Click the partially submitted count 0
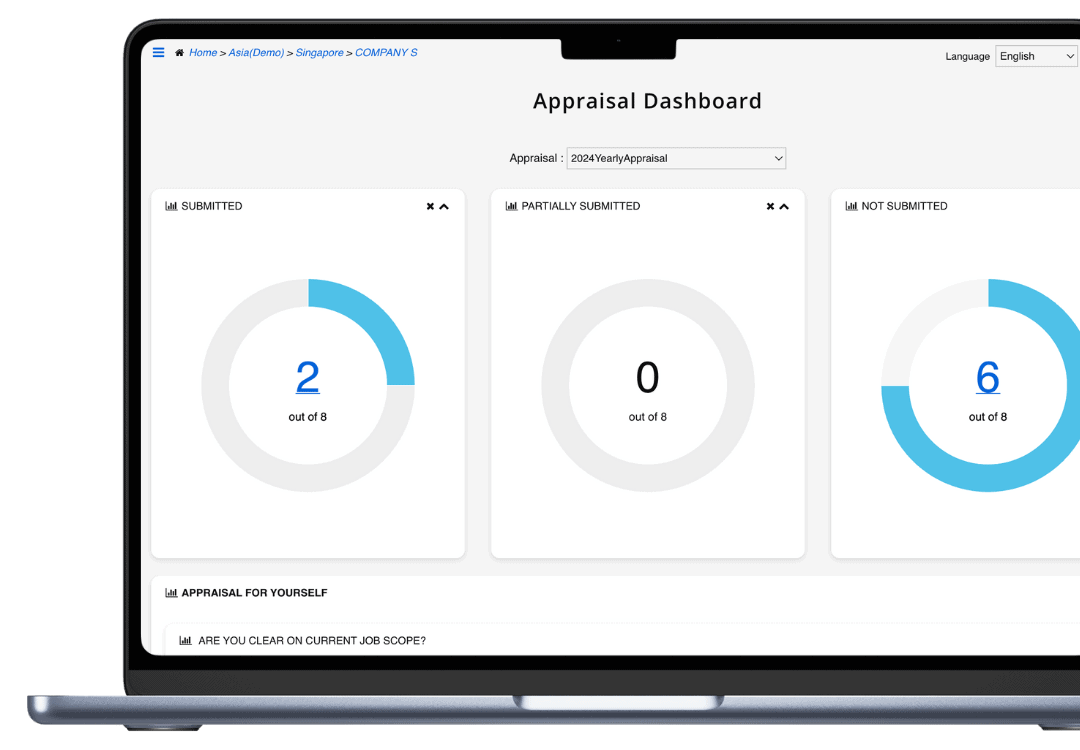This screenshot has width=1080, height=750. pyautogui.click(x=647, y=377)
